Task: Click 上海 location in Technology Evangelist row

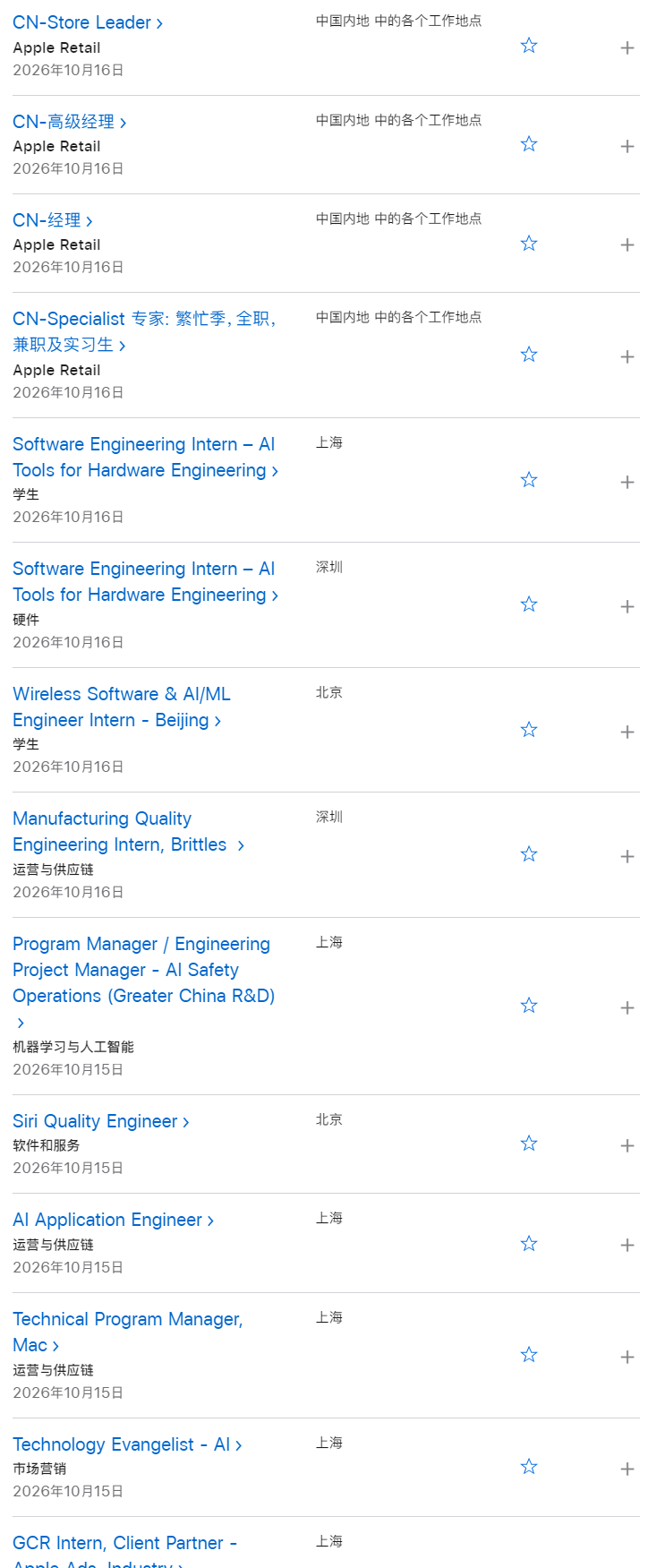Action: pos(329,1443)
